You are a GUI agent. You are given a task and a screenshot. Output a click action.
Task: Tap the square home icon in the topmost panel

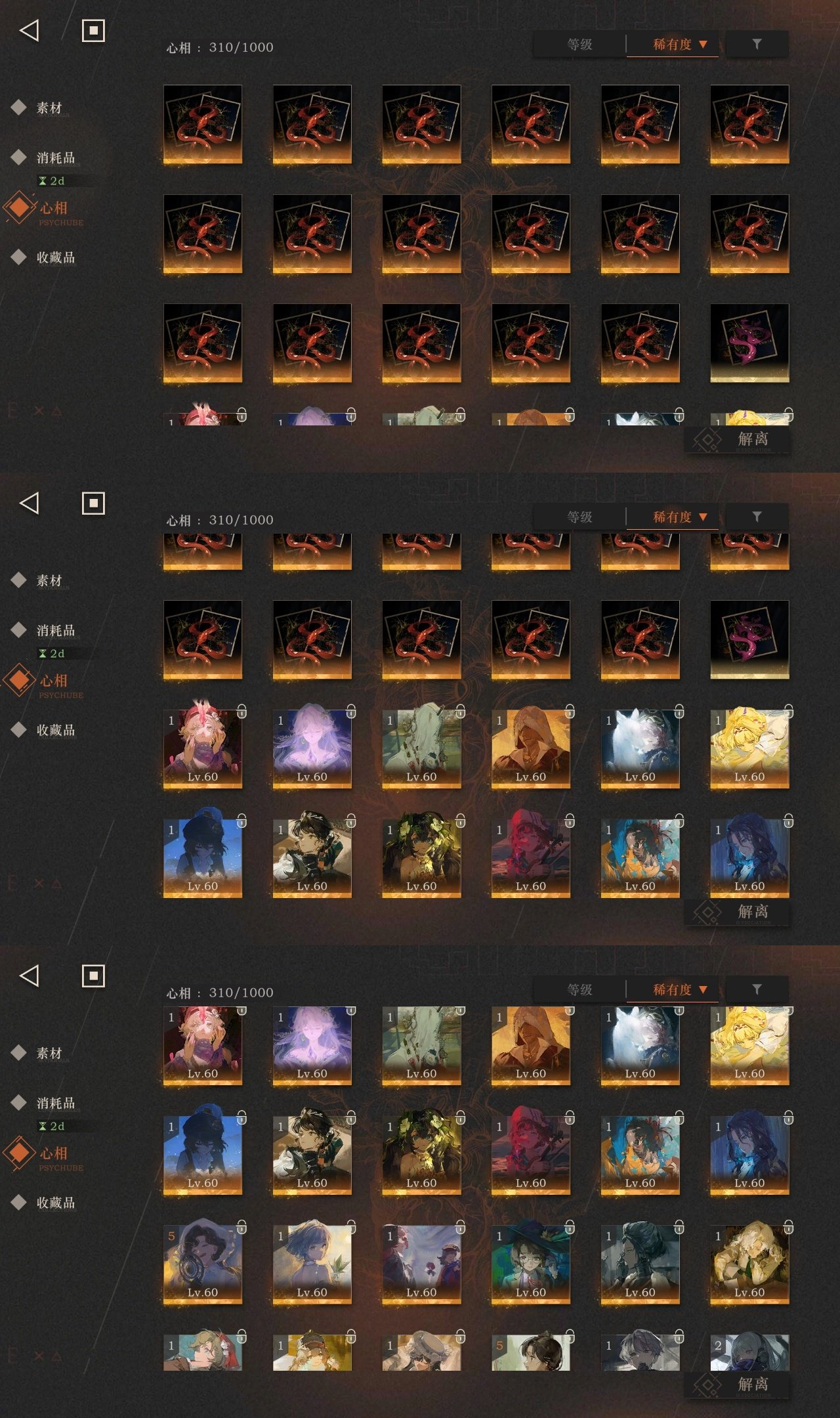coord(93,30)
